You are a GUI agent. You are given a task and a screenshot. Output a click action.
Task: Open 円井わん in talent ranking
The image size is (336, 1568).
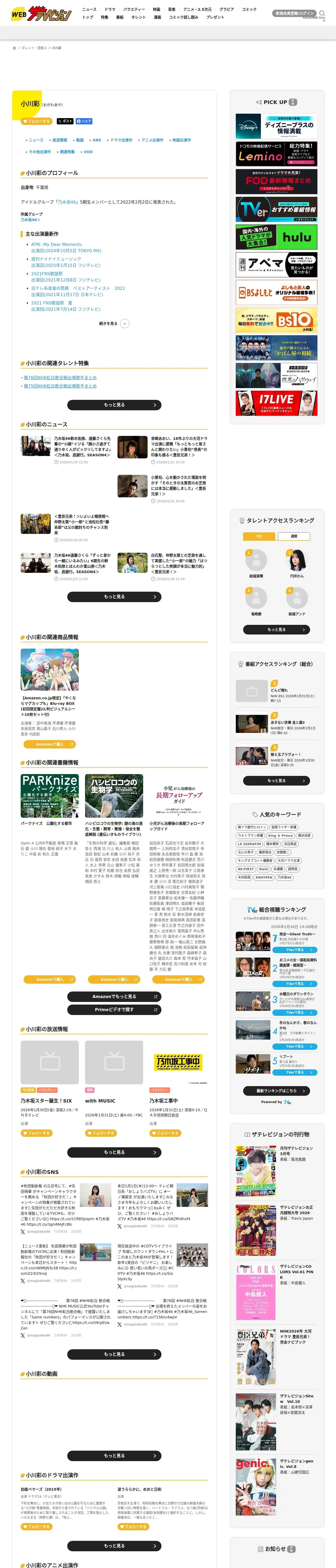pyautogui.click(x=297, y=561)
